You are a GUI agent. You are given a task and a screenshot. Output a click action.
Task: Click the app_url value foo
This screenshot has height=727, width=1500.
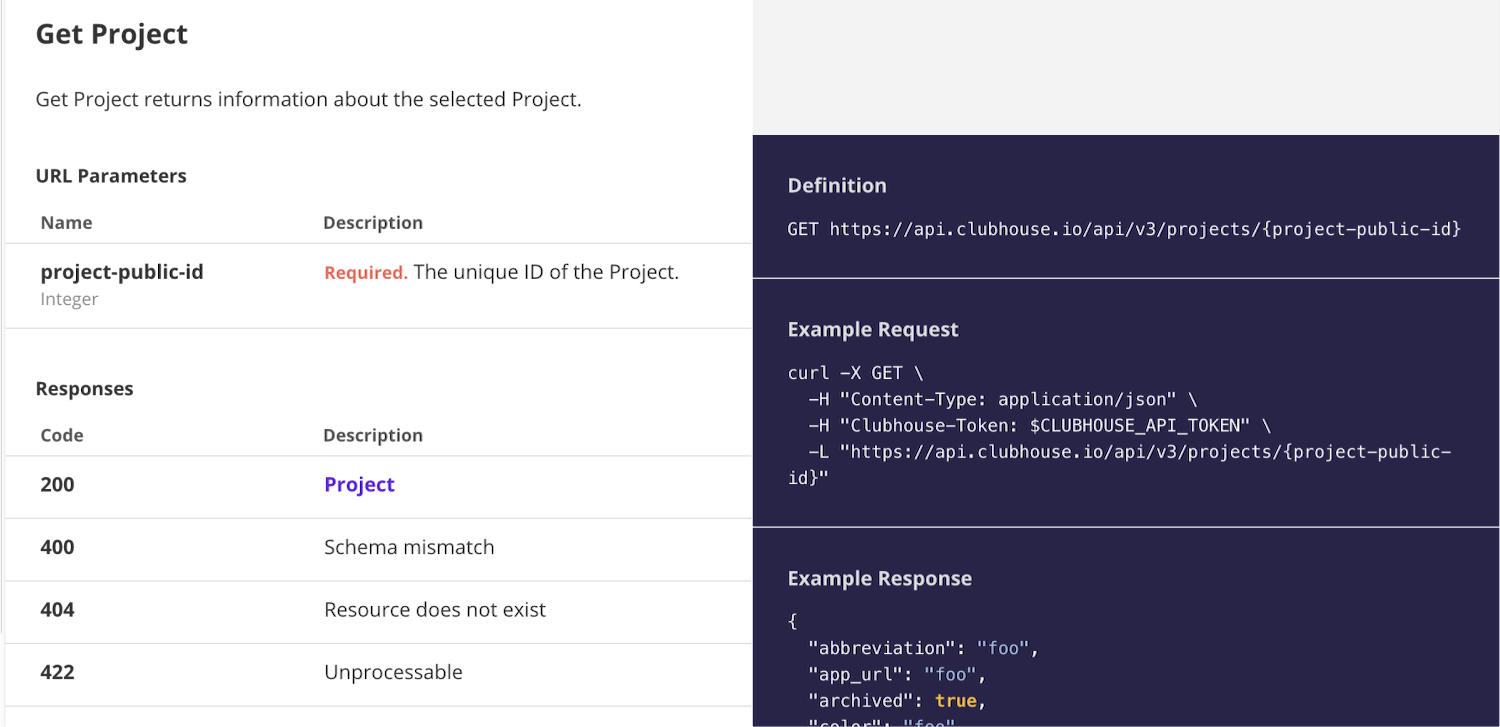[x=951, y=674]
